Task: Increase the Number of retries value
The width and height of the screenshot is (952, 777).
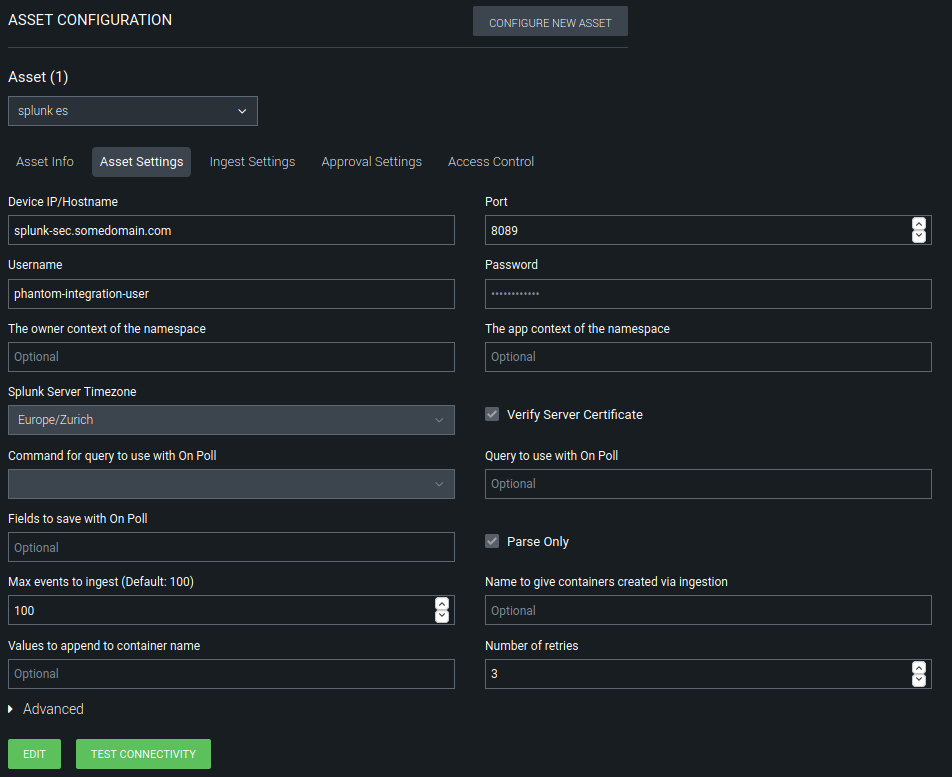Action: click(919, 668)
